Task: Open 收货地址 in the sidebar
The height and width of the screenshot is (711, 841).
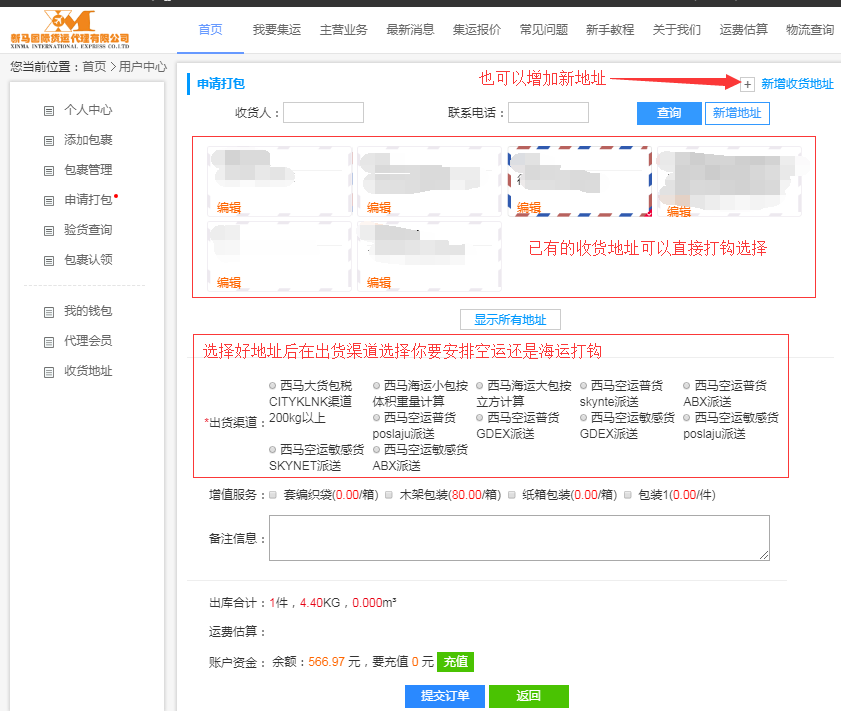Action: 88,371
